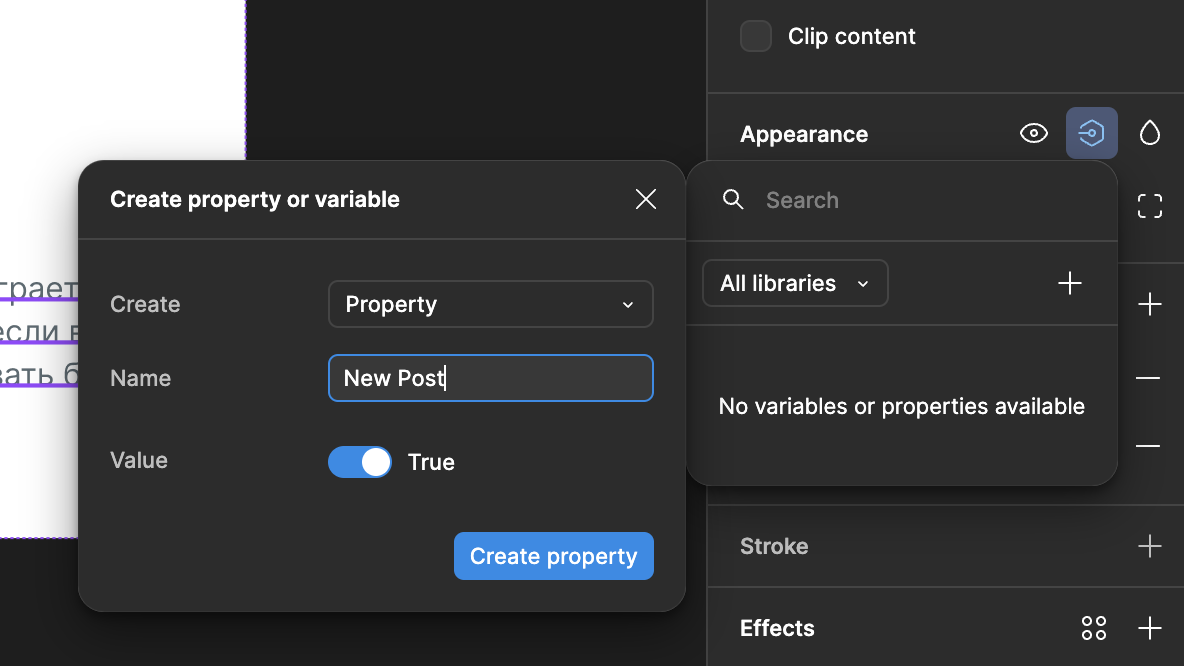Toggle layer visibility eye icon in Appearance
Screen dimensions: 1184x666
tap(1033, 133)
